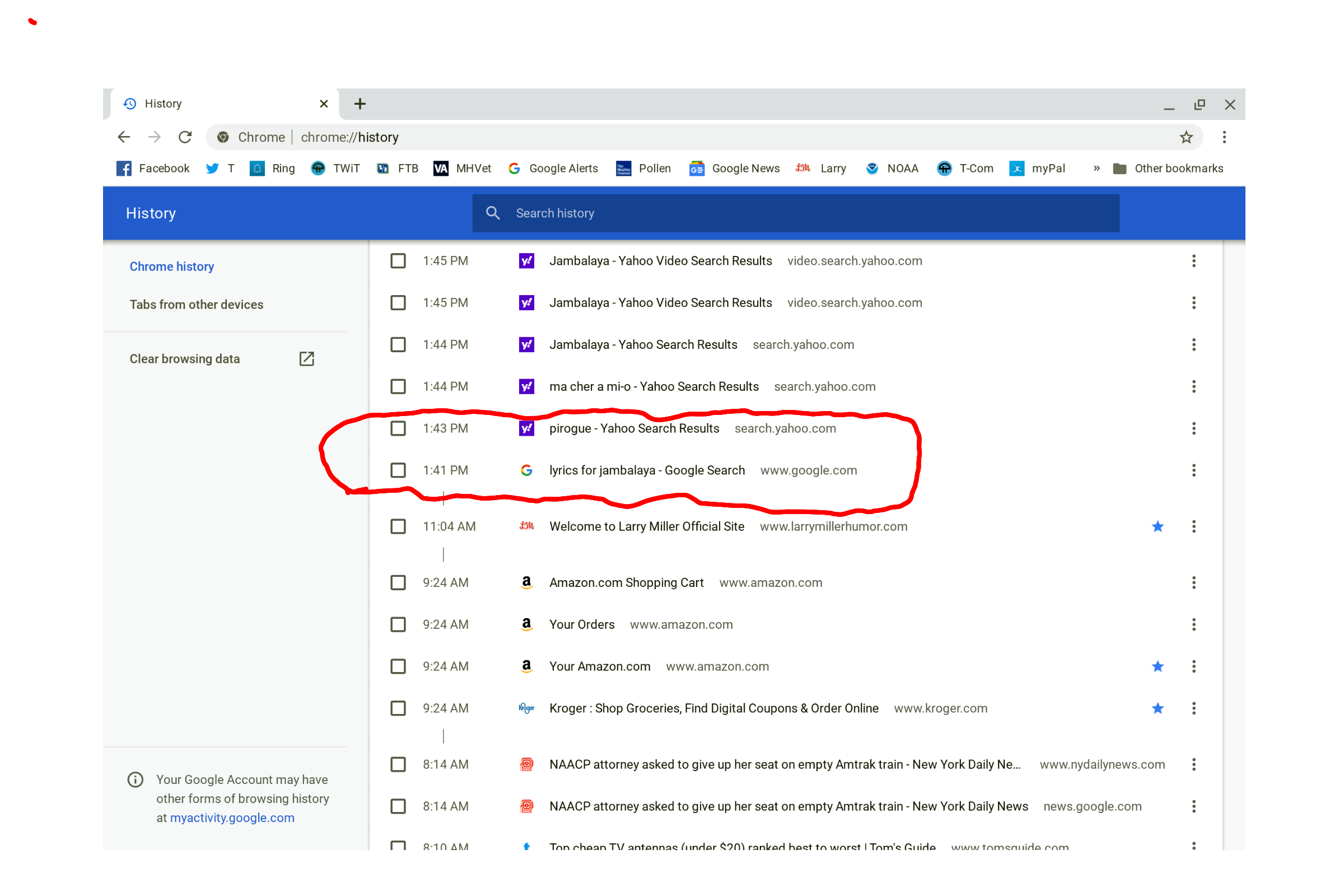The image size is (1344, 896).
Task: Open the Google News bookmark
Action: click(x=734, y=169)
